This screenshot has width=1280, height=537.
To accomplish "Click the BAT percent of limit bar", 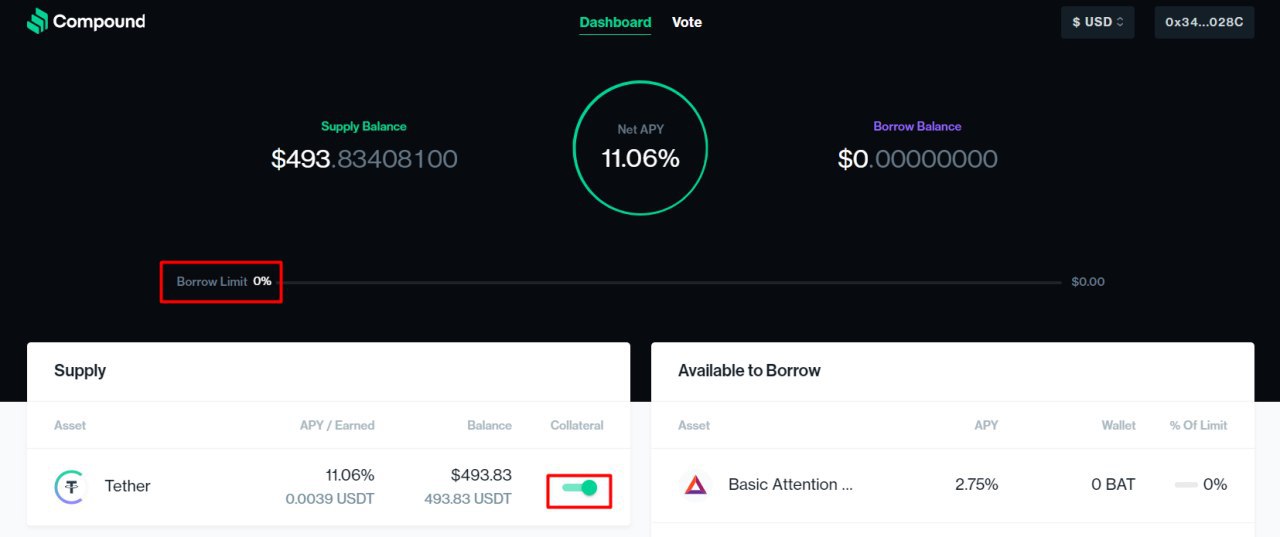I will (x=1186, y=485).
